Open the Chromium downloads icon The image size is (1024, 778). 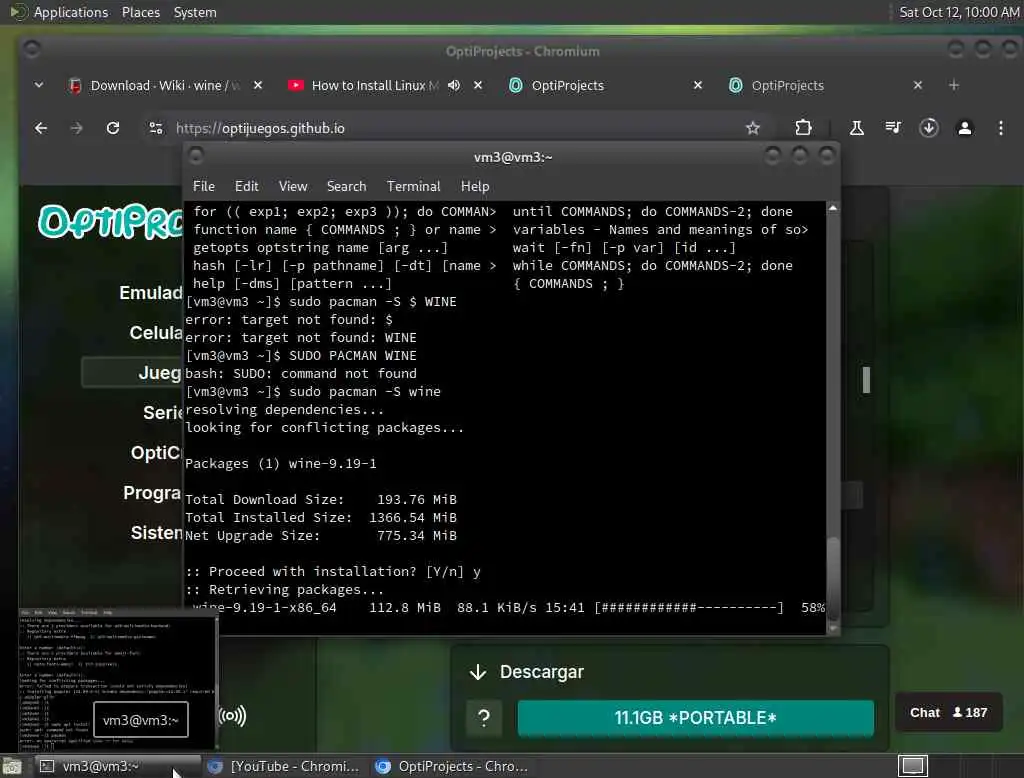929,128
